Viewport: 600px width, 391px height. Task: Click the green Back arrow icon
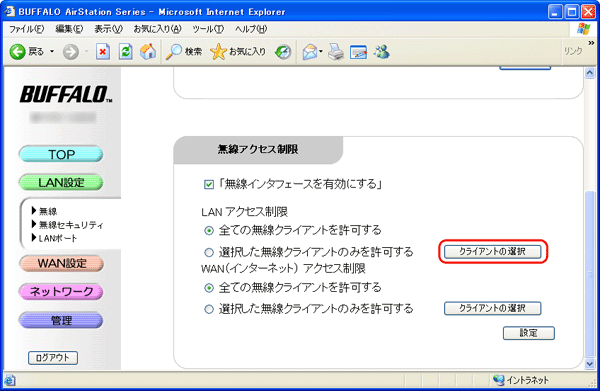coord(17,52)
